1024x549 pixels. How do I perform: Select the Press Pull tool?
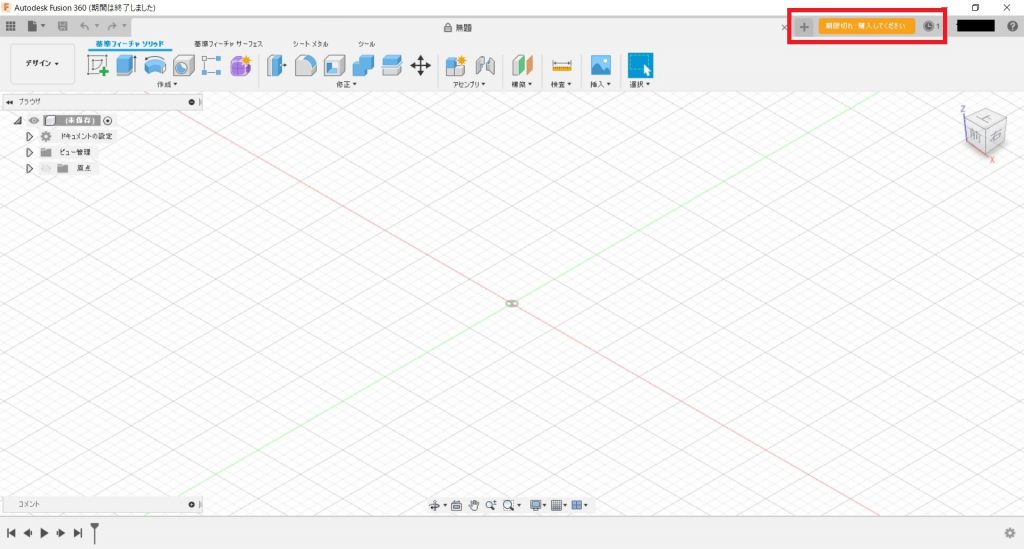pos(277,65)
